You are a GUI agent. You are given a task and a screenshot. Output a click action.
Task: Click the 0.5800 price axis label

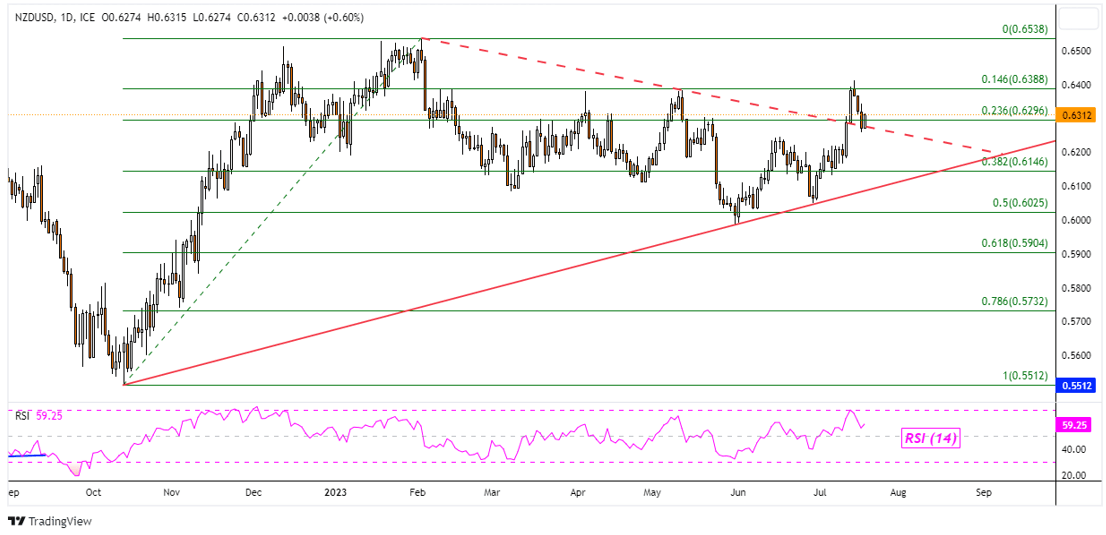[x=1074, y=288]
